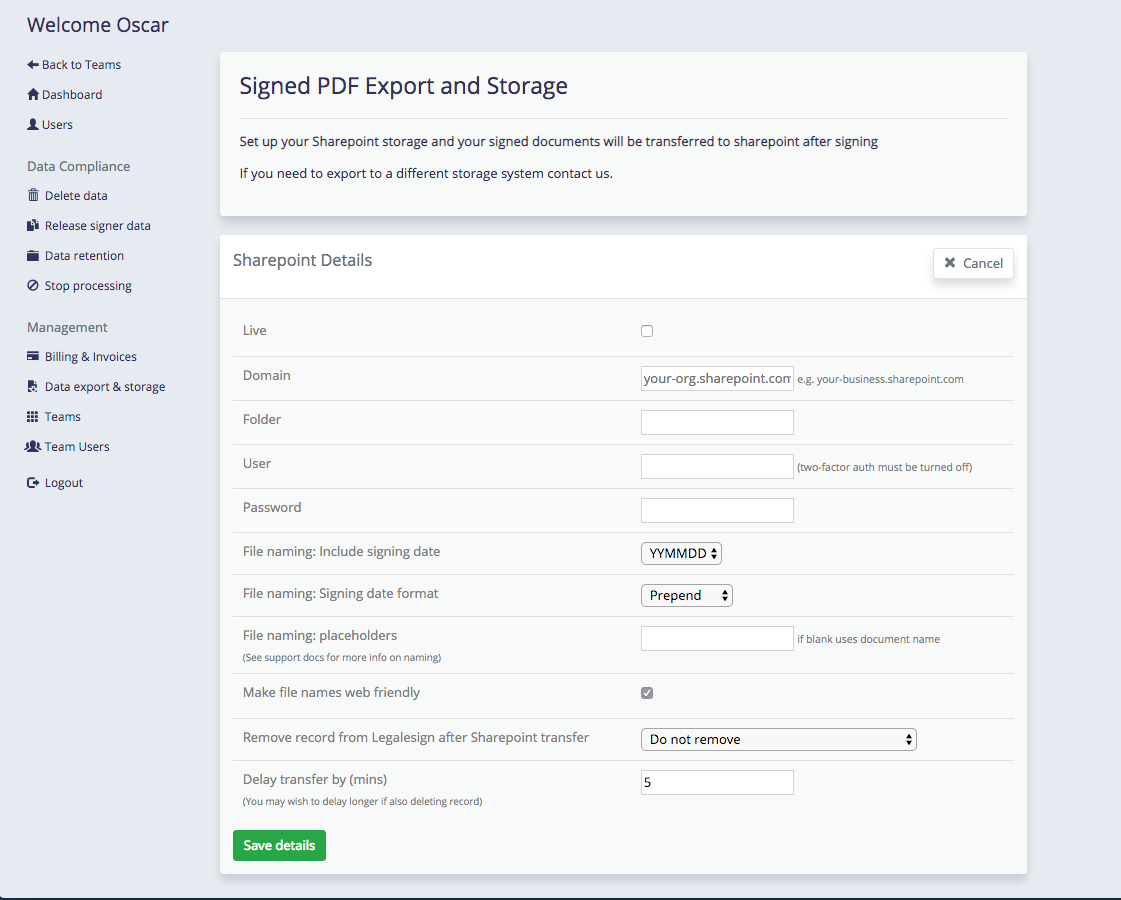Open the Do not remove dropdown
Image resolution: width=1121 pixels, height=900 pixels.
coord(779,739)
